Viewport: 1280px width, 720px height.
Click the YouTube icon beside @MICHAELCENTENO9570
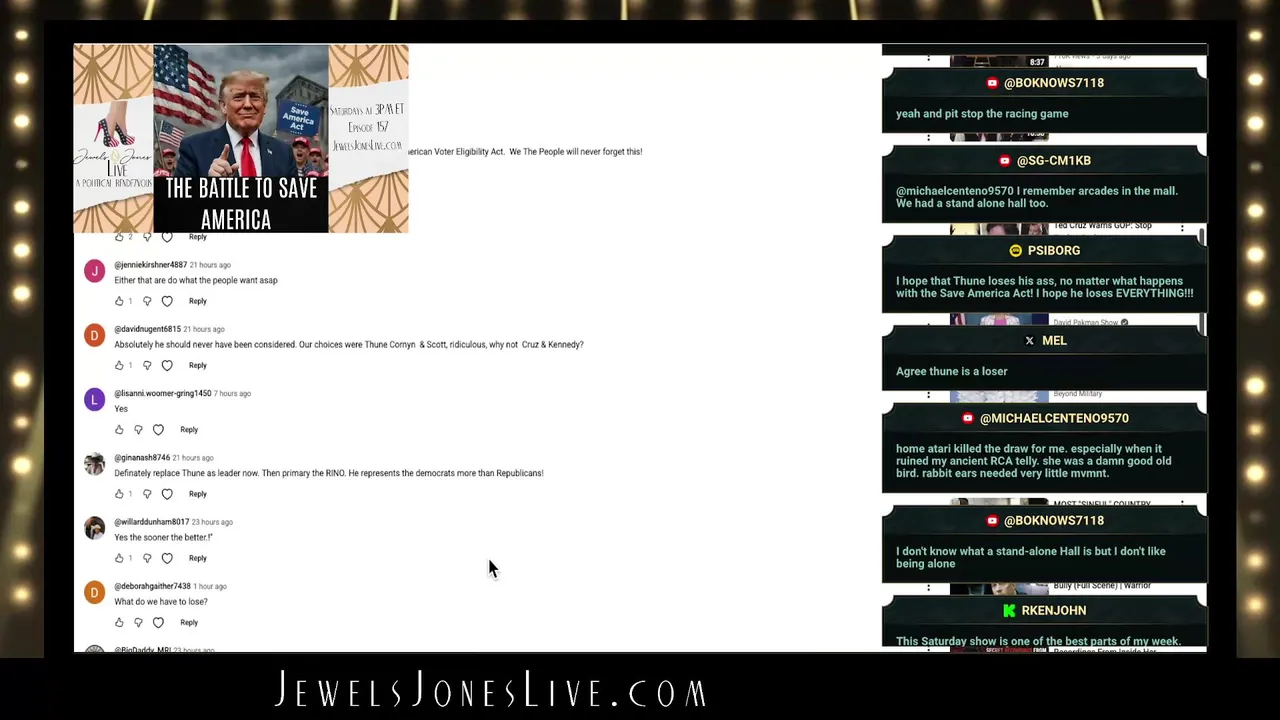point(967,419)
